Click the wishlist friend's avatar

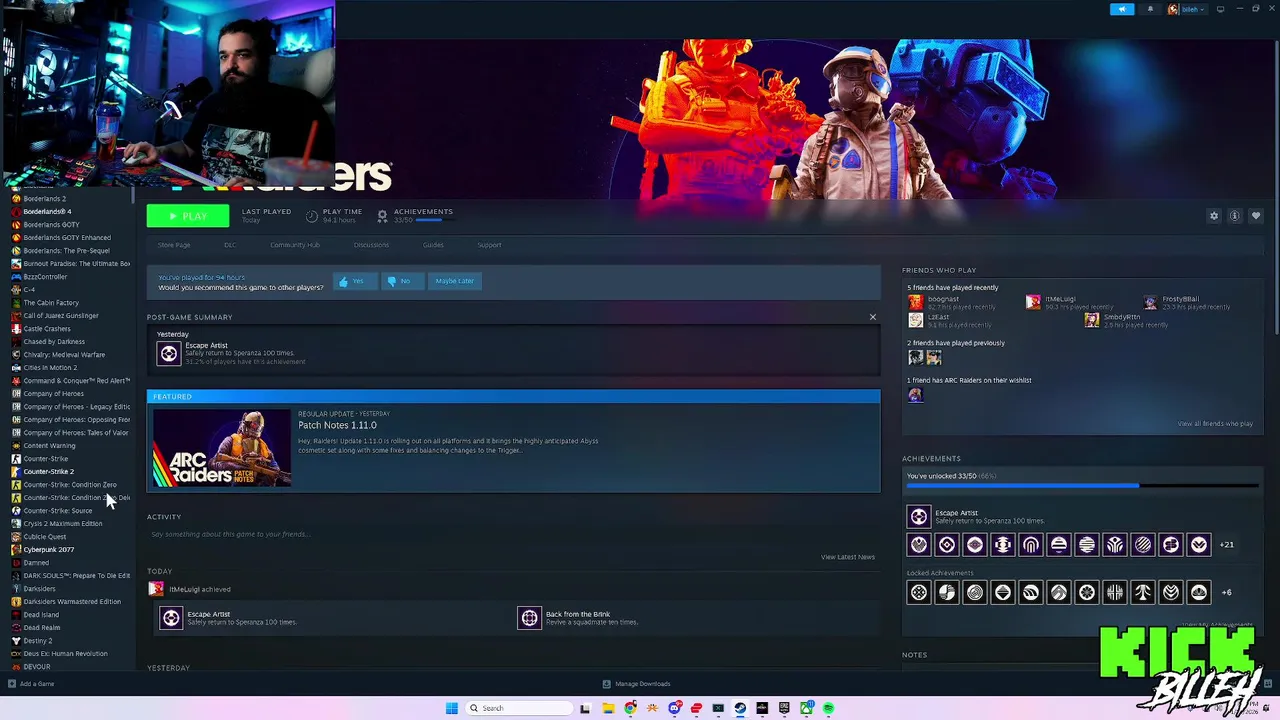click(915, 395)
